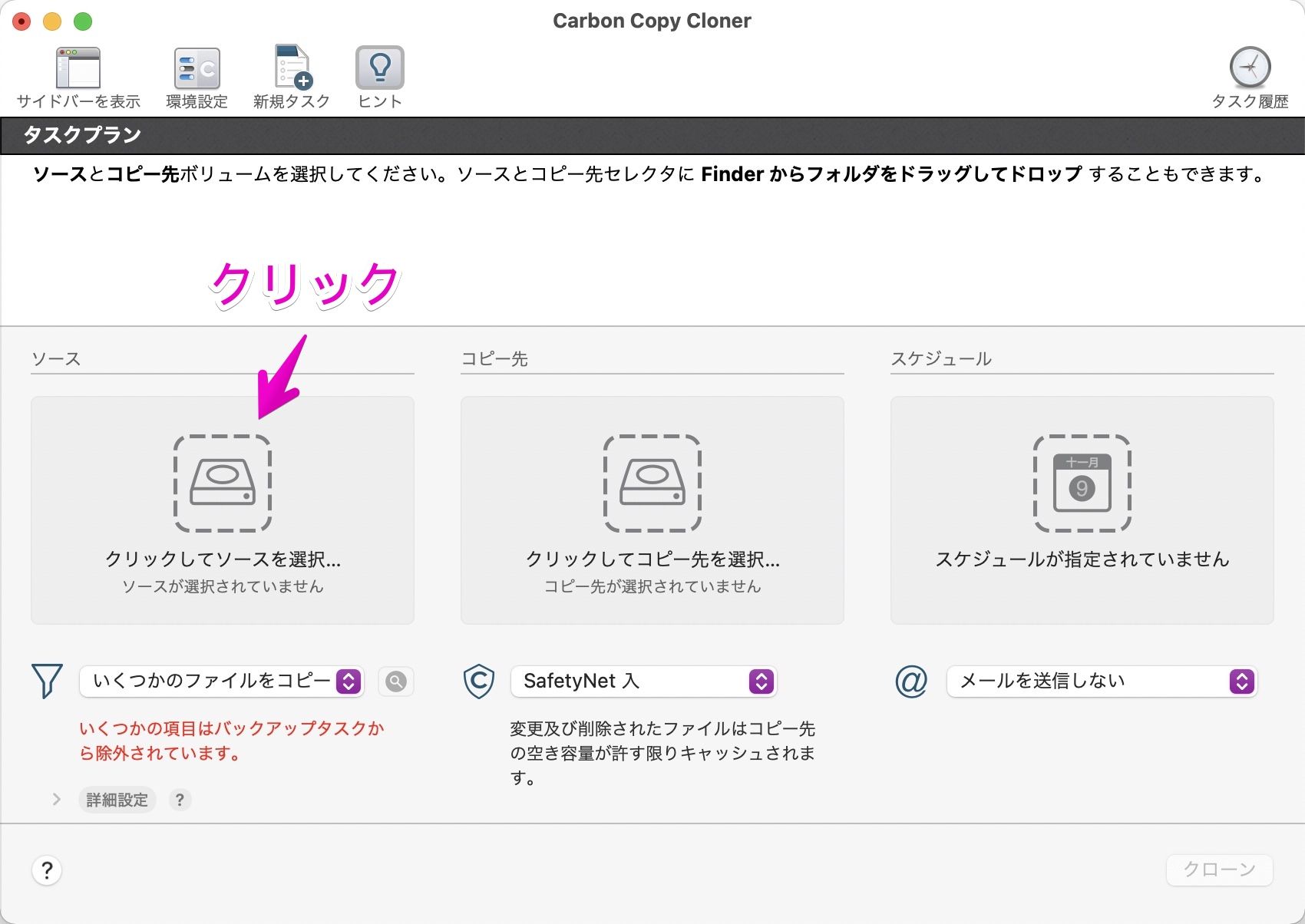Click the タスクプラン header bar
This screenshot has width=1305, height=924.
(x=652, y=135)
